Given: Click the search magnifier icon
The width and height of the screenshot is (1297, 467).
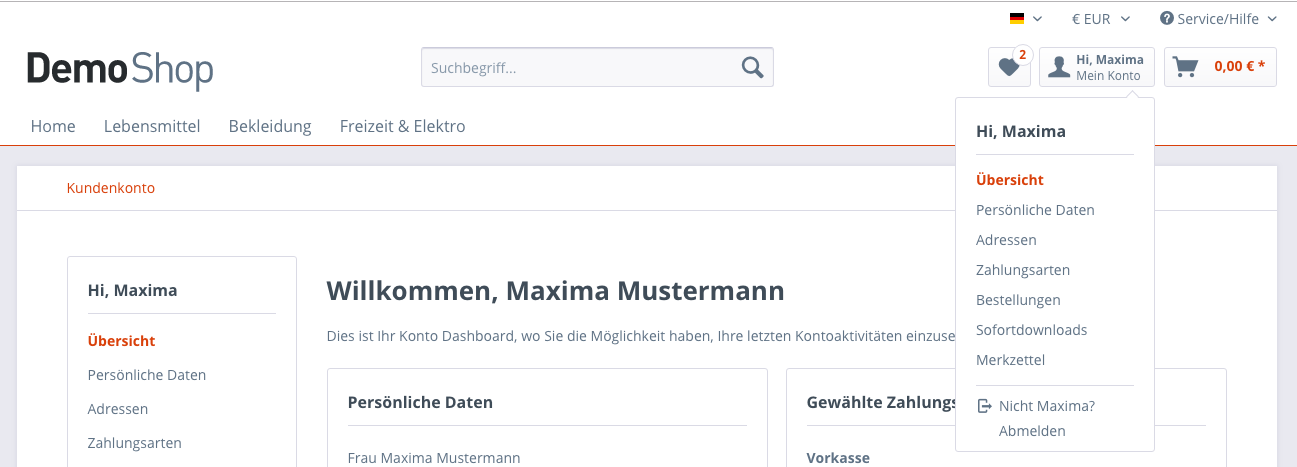Looking at the screenshot, I should 752,67.
